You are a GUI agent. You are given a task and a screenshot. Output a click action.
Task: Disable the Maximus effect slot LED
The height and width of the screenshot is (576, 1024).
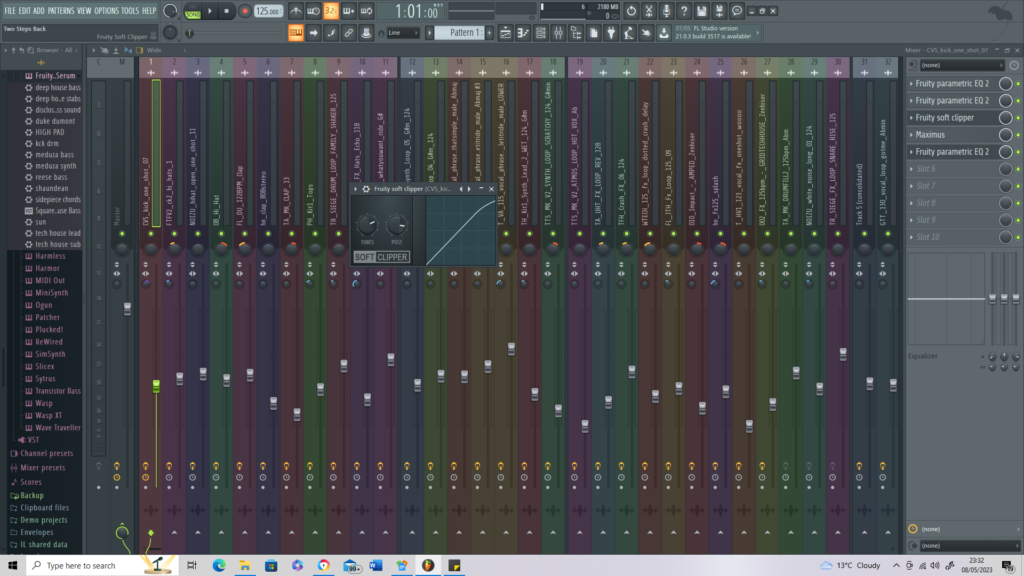click(x=1018, y=135)
